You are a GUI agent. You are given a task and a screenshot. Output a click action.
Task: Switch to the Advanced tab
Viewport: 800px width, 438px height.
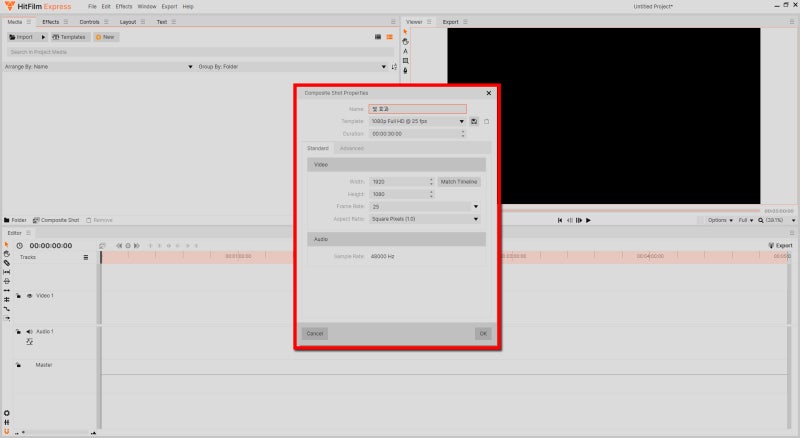coord(352,149)
